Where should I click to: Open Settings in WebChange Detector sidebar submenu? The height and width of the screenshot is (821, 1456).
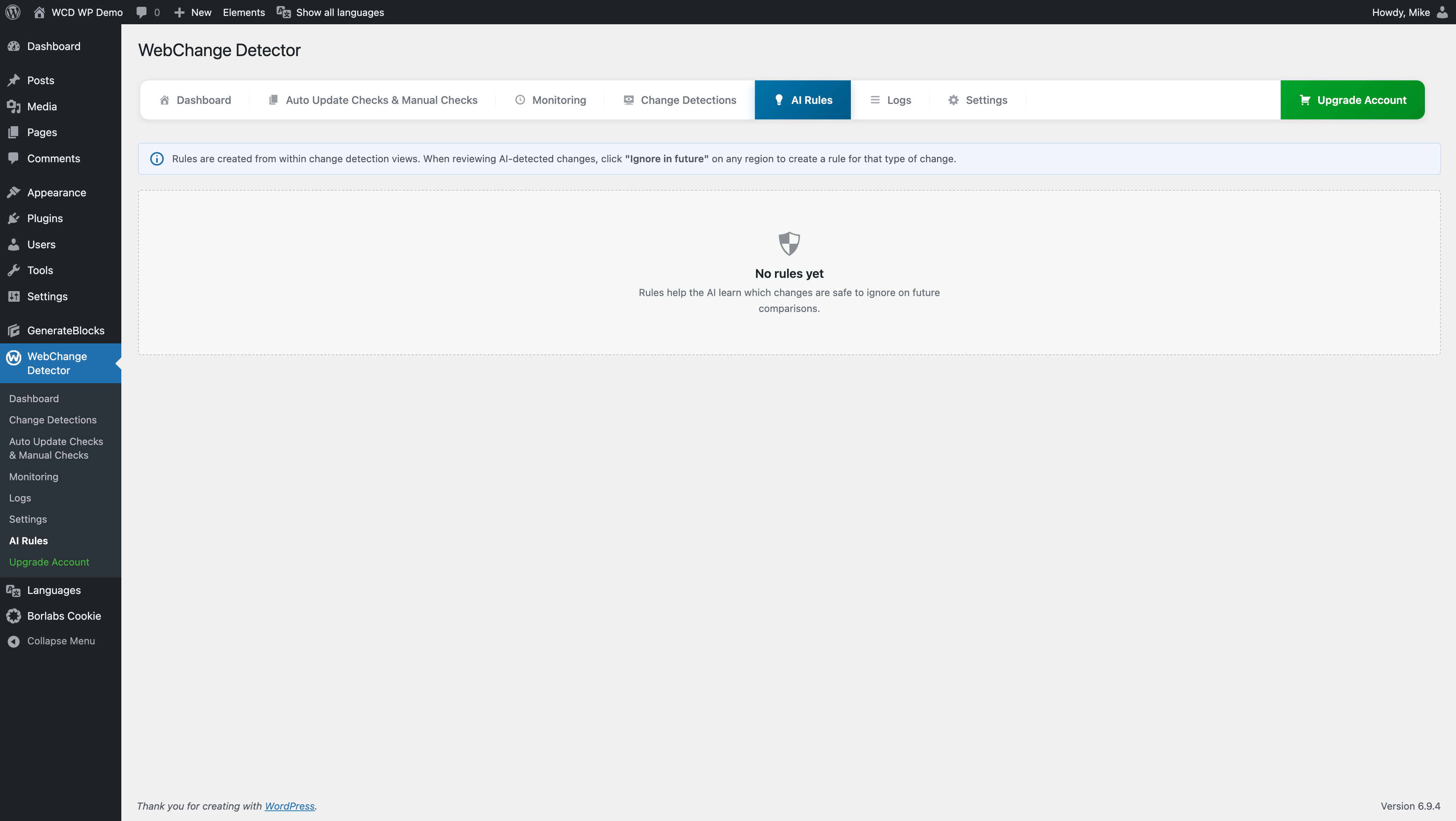click(x=28, y=519)
